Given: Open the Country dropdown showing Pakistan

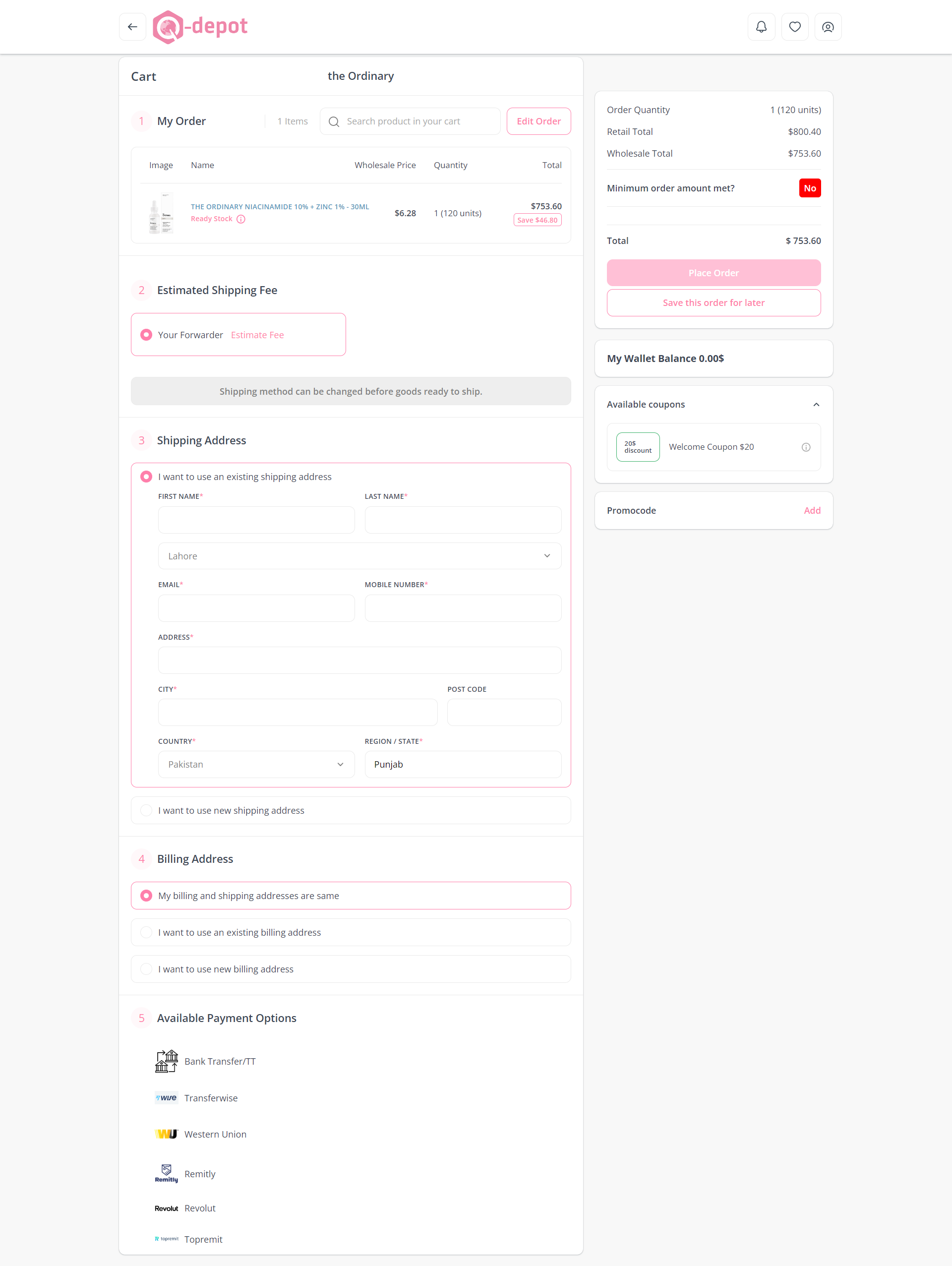Looking at the screenshot, I should [256, 764].
